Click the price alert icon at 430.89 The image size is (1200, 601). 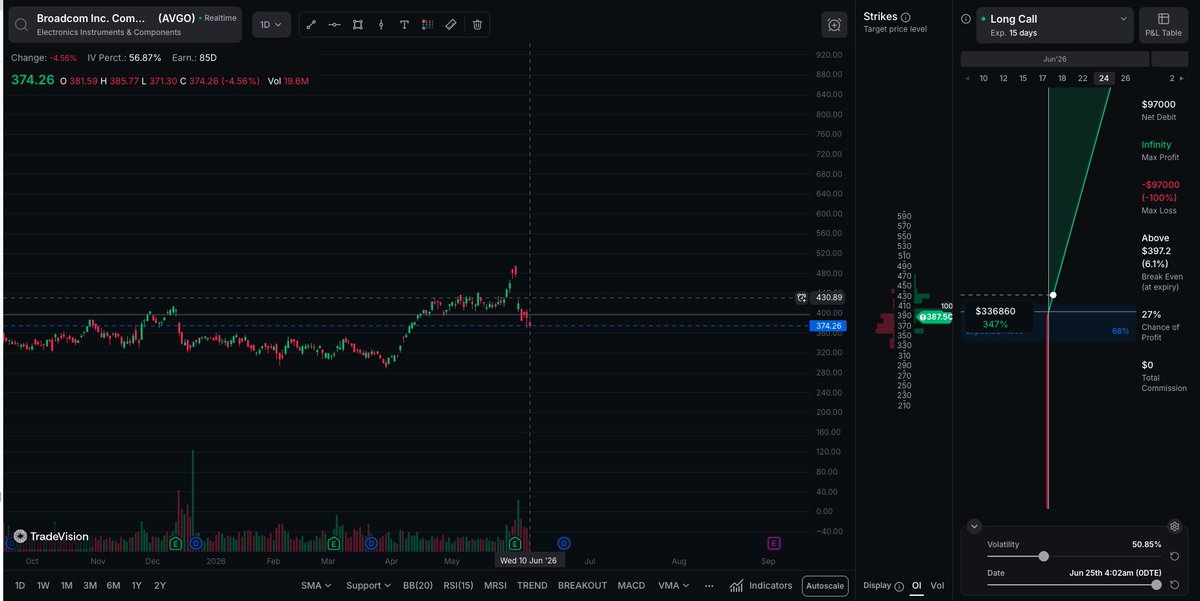(x=801, y=298)
